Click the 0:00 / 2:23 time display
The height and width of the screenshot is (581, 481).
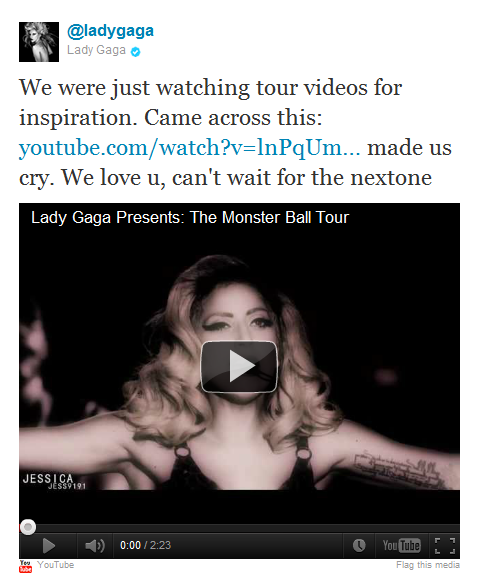click(145, 545)
